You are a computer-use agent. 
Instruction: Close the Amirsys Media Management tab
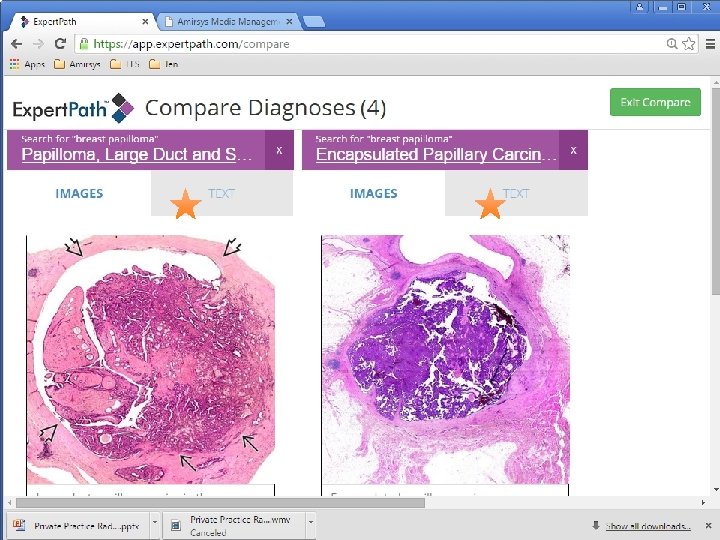tap(289, 21)
